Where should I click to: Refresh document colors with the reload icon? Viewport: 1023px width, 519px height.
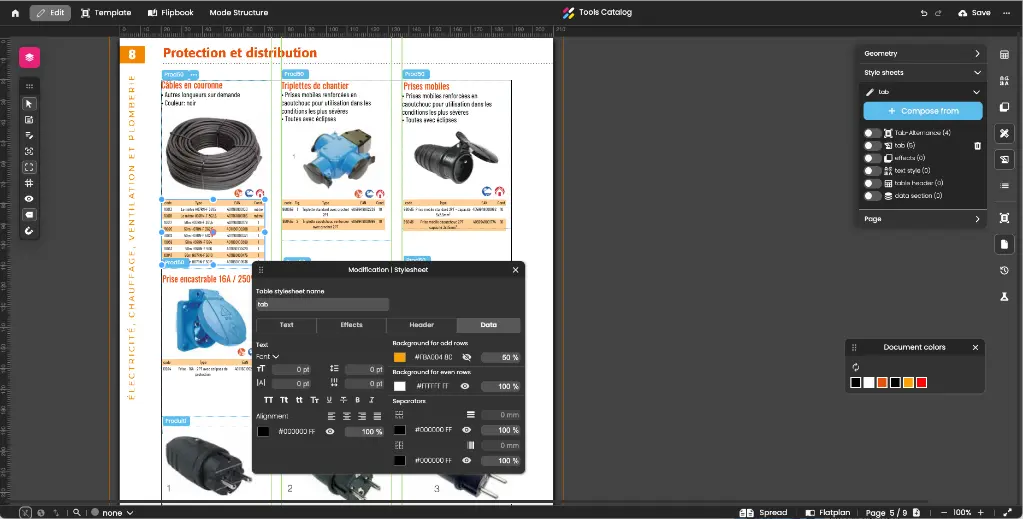(x=855, y=368)
